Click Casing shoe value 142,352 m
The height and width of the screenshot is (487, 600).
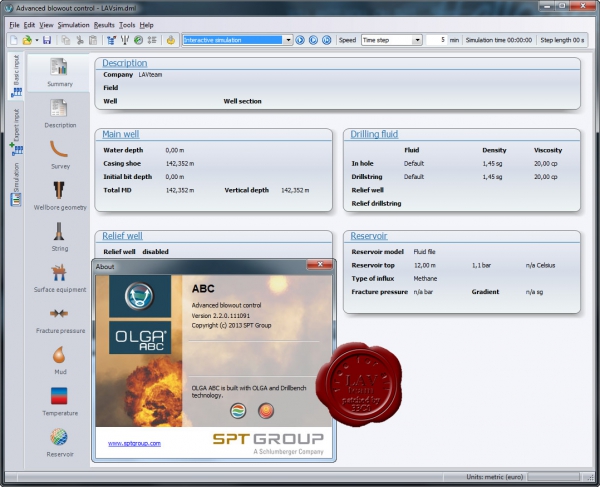point(180,164)
